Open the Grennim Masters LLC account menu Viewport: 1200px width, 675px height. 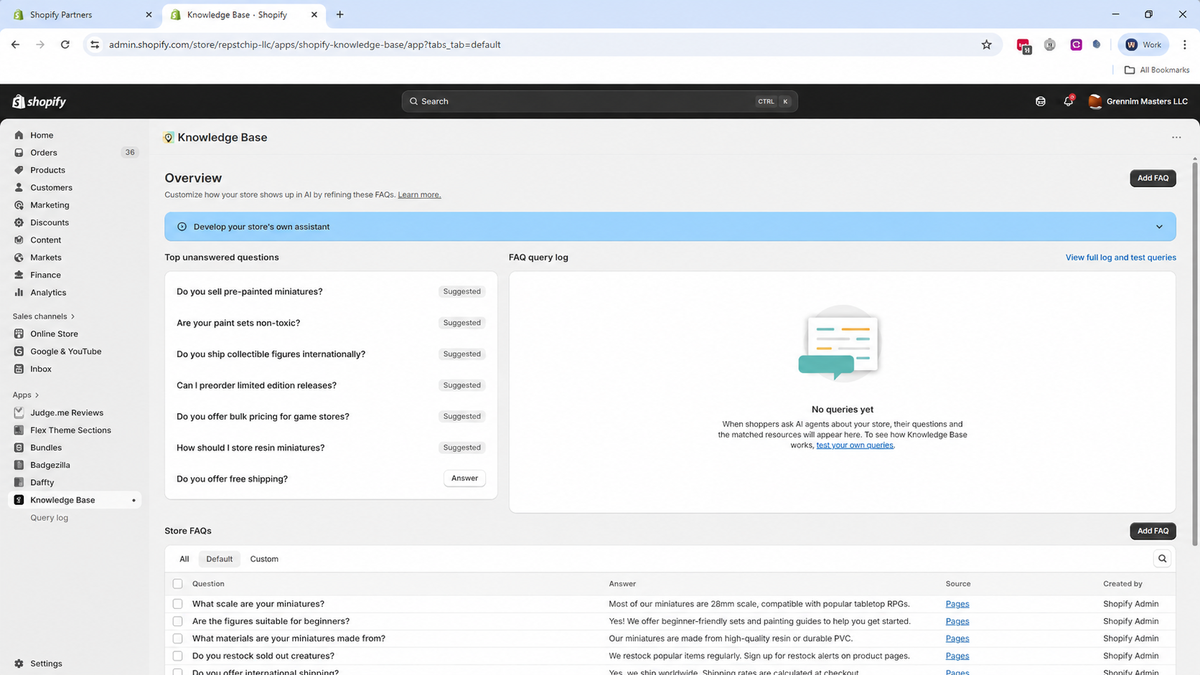click(1138, 101)
